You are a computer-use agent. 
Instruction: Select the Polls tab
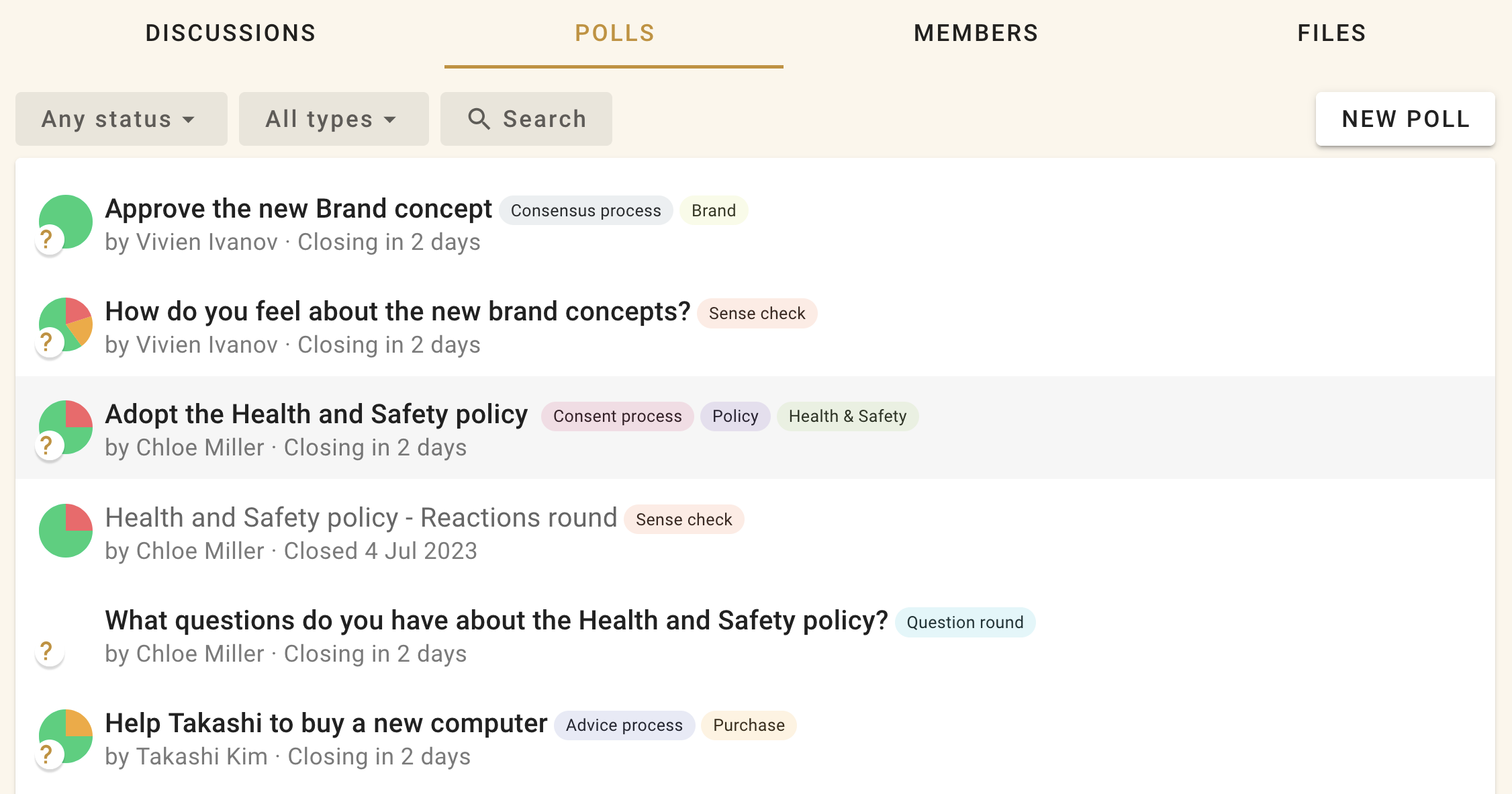tap(614, 33)
